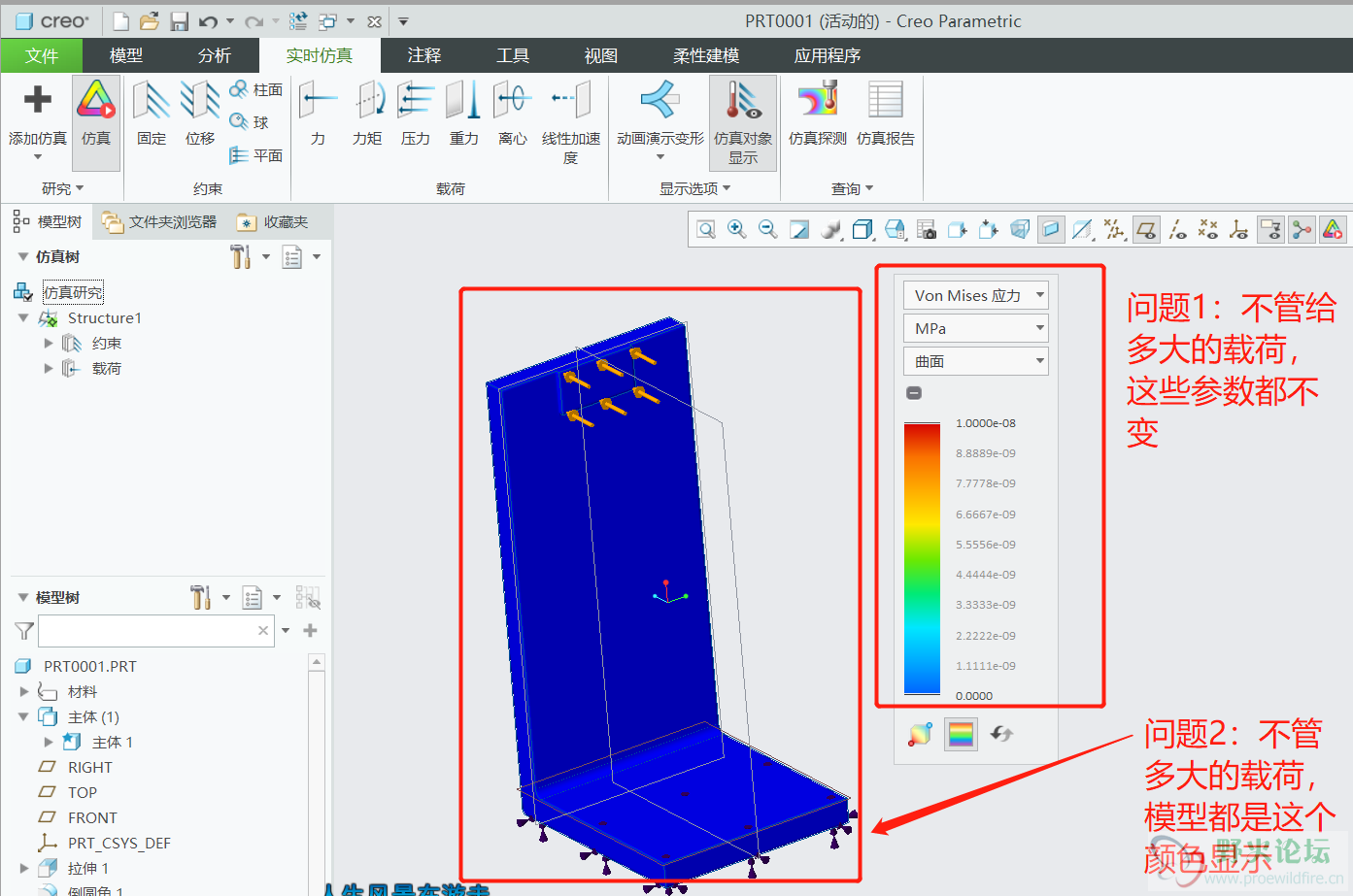The image size is (1353, 896).
Task: Select 仿真研究 in the simulation tree
Action: coord(73,292)
